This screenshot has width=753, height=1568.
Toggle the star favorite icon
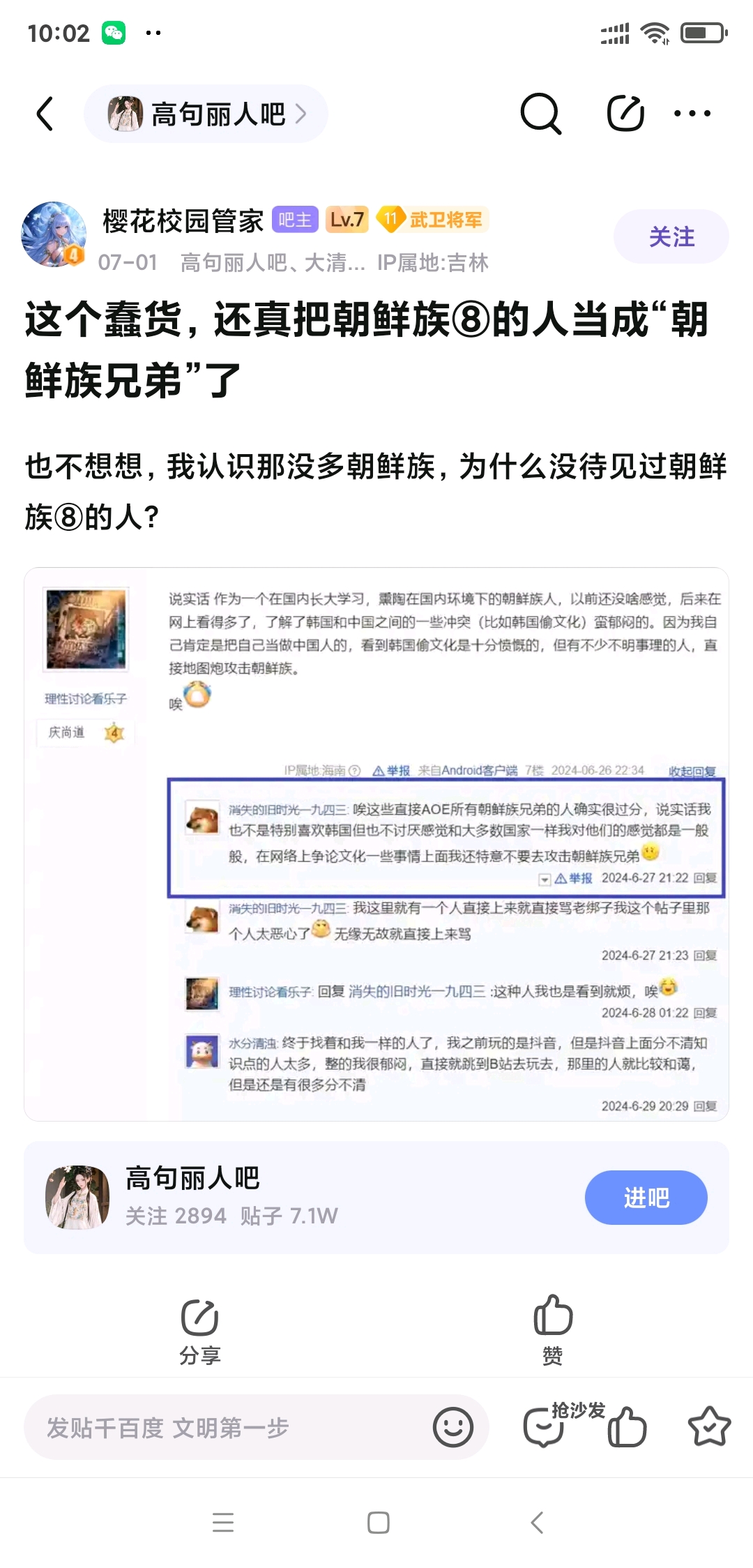pyautogui.click(x=709, y=1427)
